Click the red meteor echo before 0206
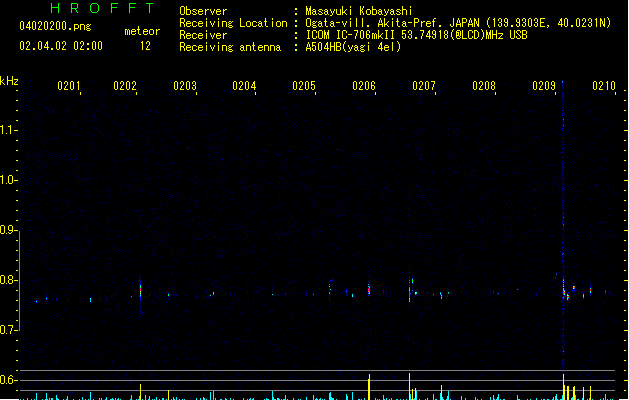Screen dimensions: 629x400 [x=369, y=289]
